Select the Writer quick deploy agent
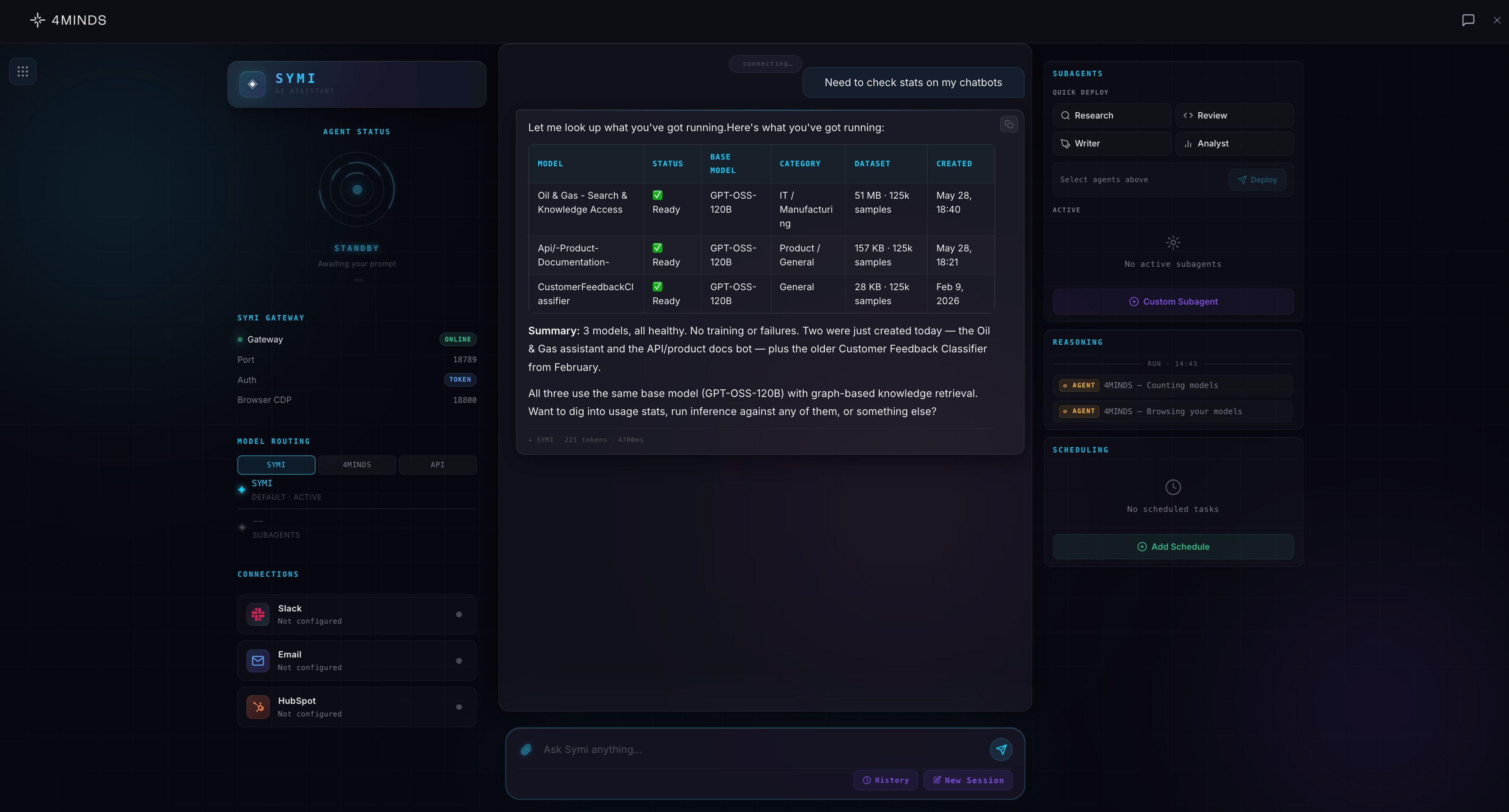The height and width of the screenshot is (812, 1509). click(1112, 144)
